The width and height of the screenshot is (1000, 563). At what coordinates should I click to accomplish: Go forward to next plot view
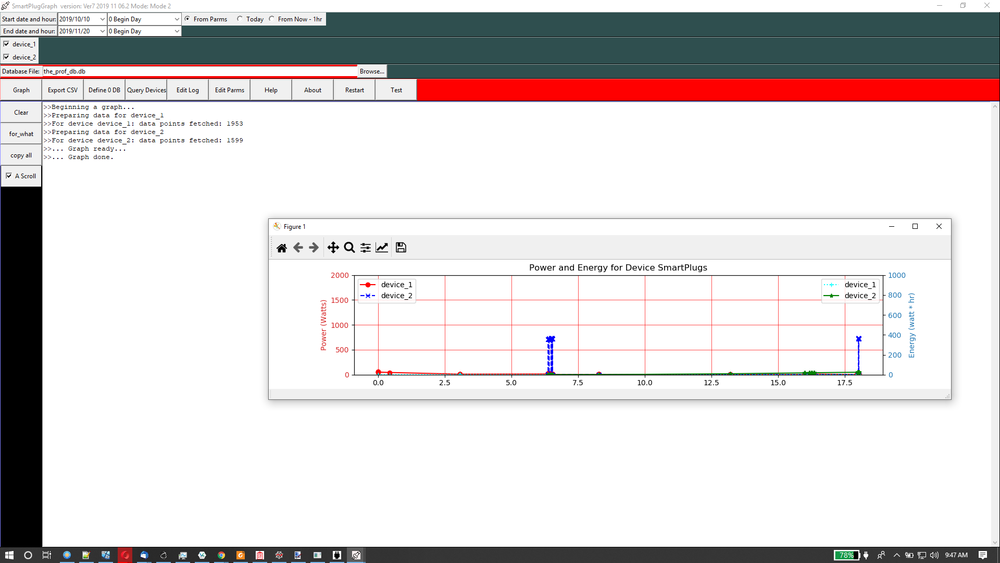click(x=314, y=248)
